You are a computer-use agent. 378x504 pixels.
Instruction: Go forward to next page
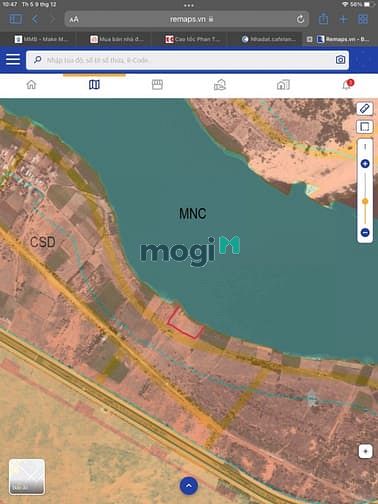click(x=52, y=19)
